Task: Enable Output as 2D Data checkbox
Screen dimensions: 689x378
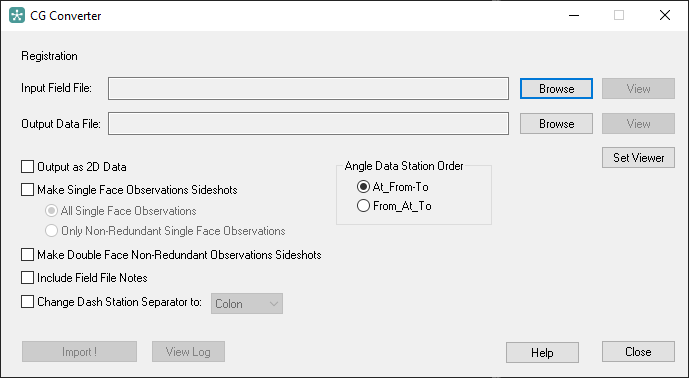Action: 28,167
